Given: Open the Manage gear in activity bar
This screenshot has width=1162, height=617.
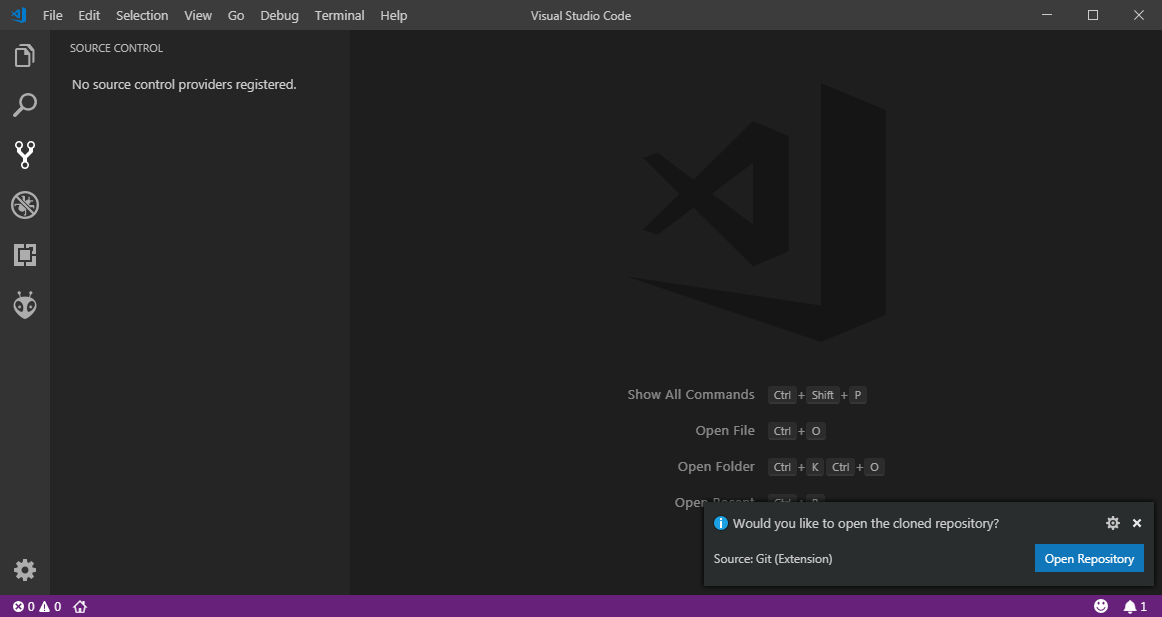Looking at the screenshot, I should click(x=24, y=570).
